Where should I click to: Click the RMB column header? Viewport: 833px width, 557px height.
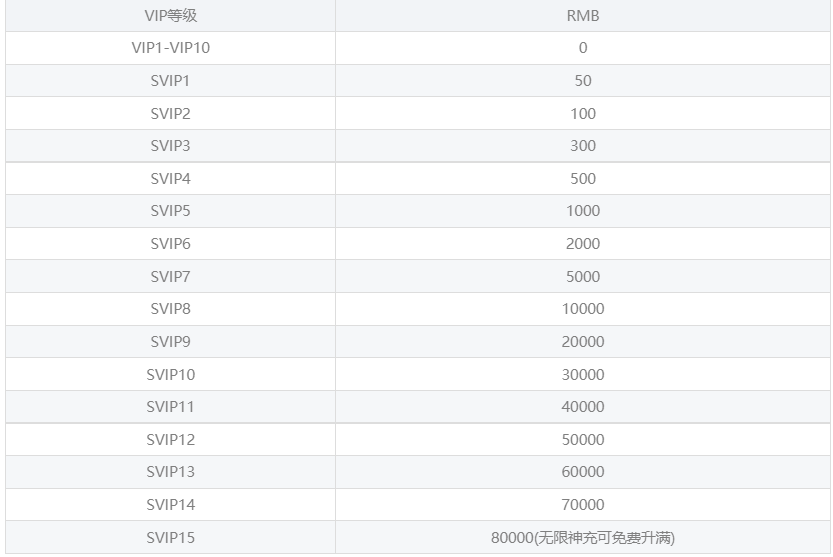(583, 16)
